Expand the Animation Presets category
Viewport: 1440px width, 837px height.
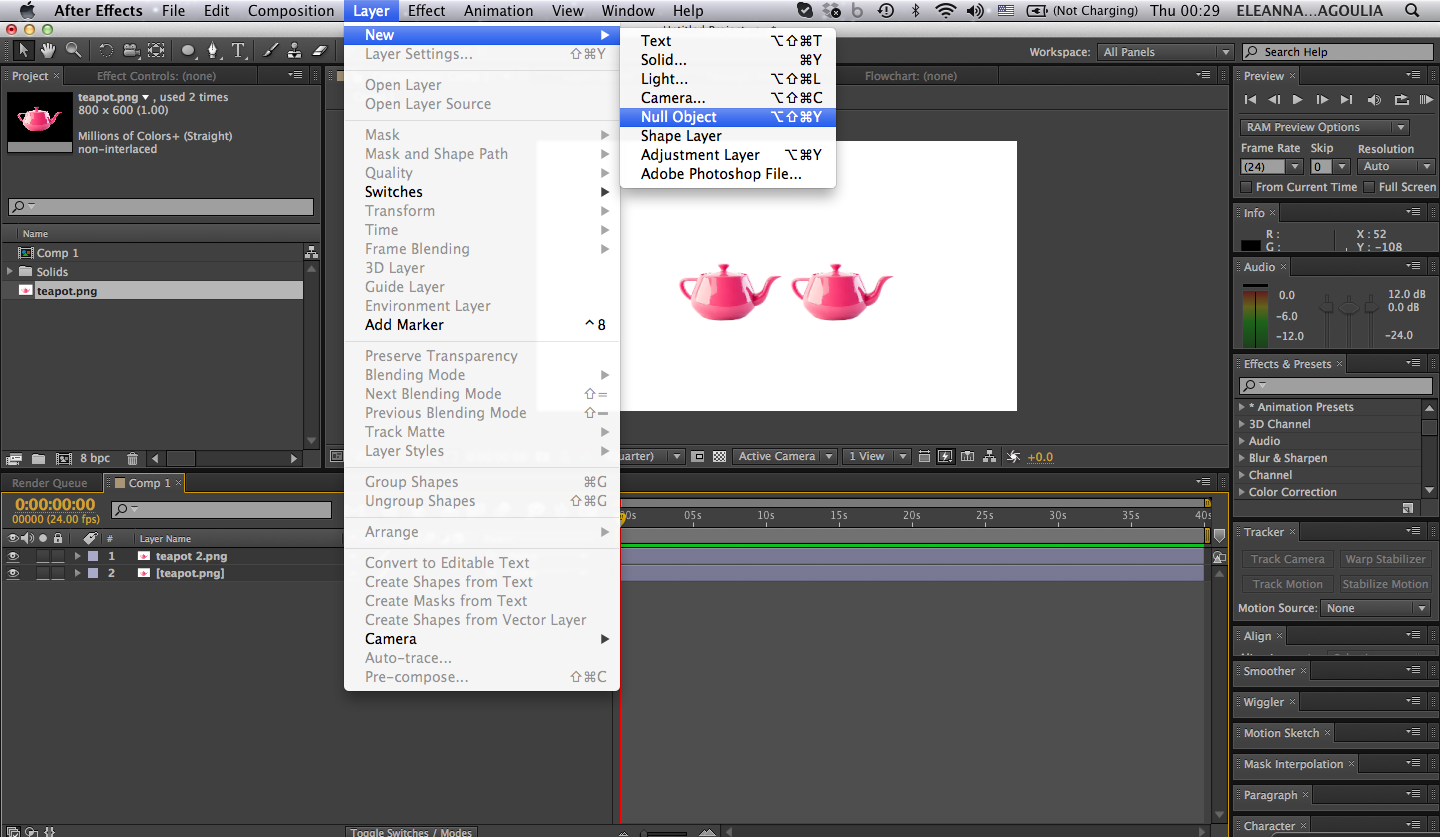pos(1242,407)
